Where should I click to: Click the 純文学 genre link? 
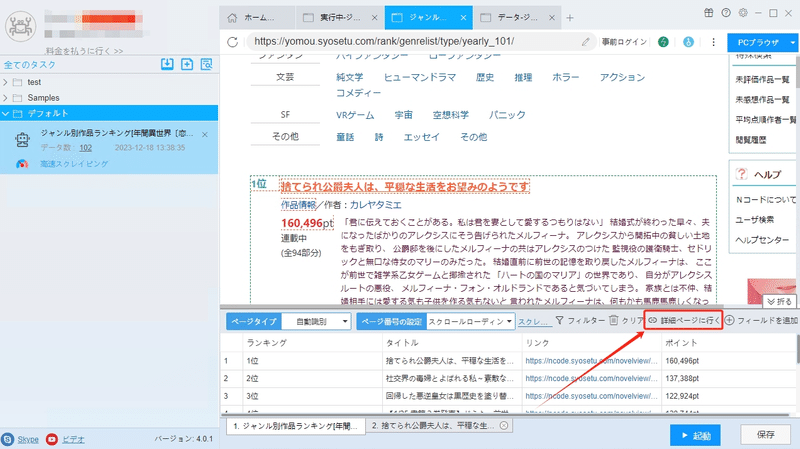(349, 77)
